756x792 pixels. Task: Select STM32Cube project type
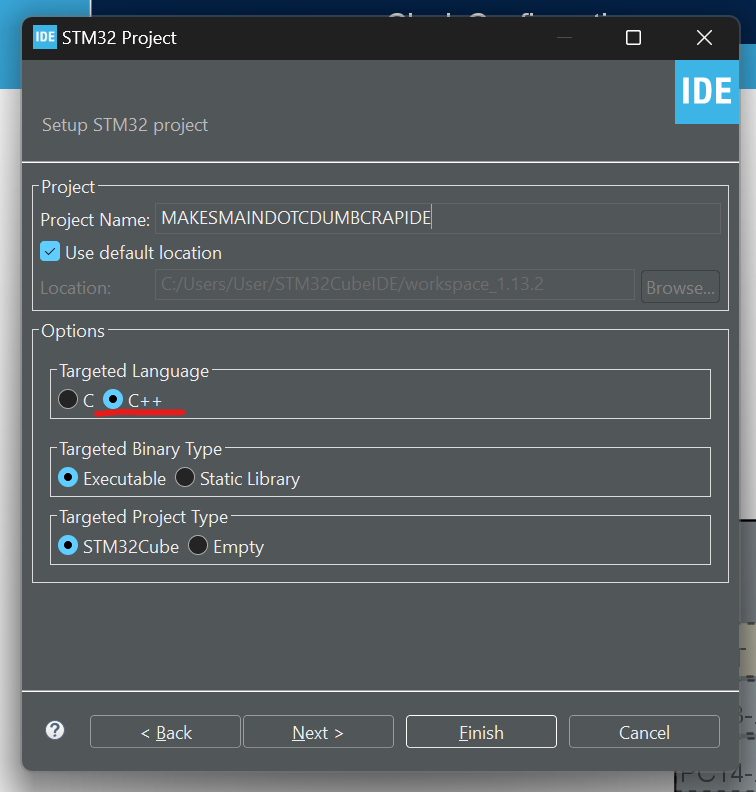coord(68,546)
